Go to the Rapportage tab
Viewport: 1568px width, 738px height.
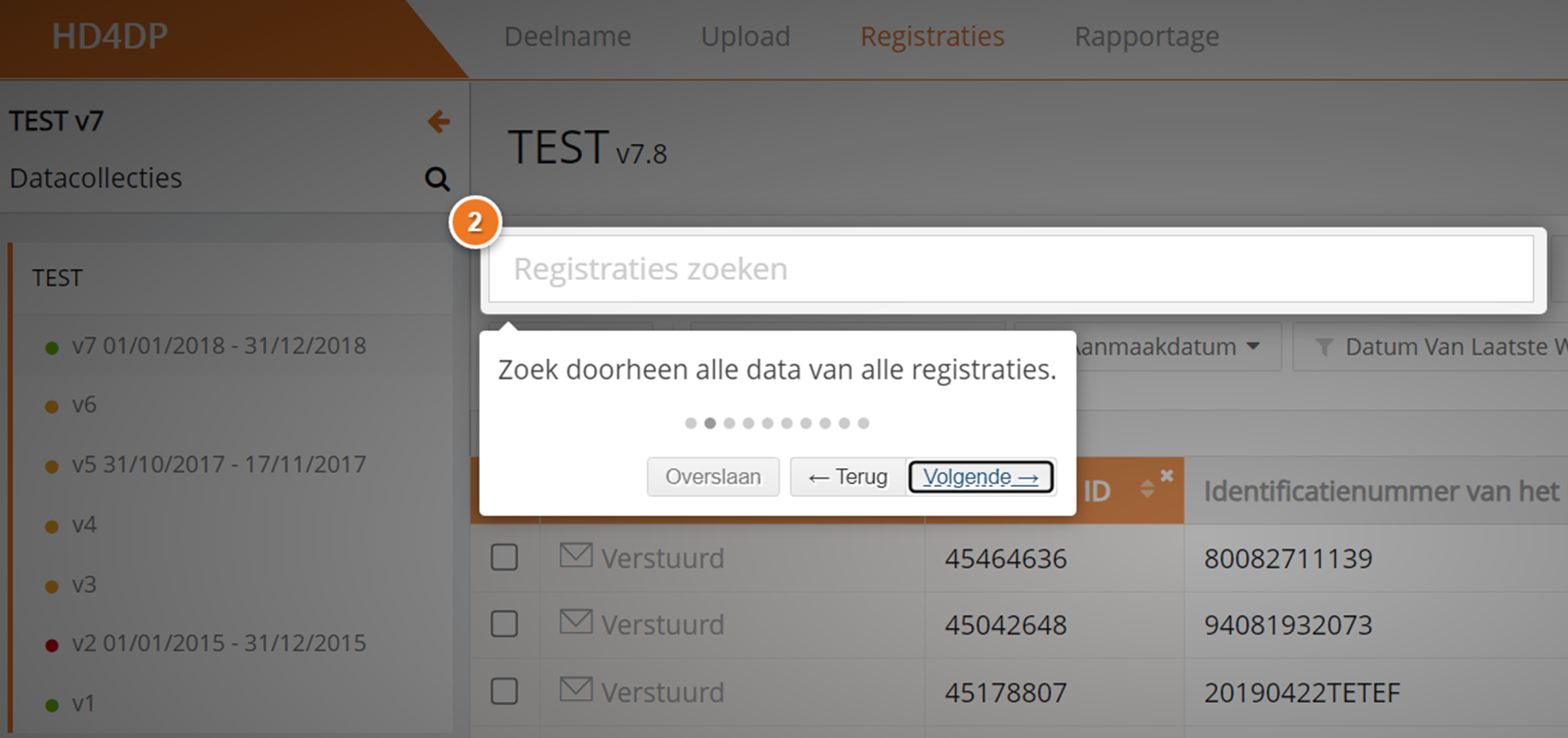[x=1146, y=37]
